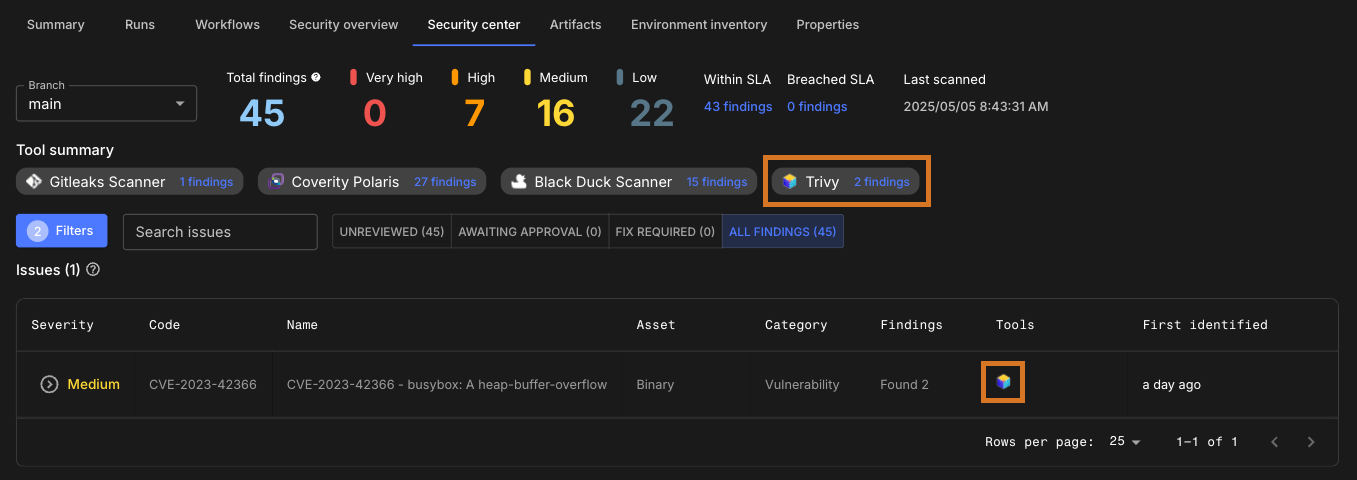
Task: Click the Last scanned timestamp
Action: point(976,106)
